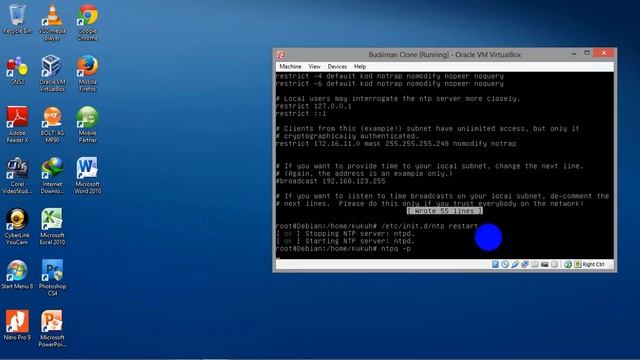640x360 pixels.
Task: Click the 'ntpq -p' command line
Action: click(396, 248)
